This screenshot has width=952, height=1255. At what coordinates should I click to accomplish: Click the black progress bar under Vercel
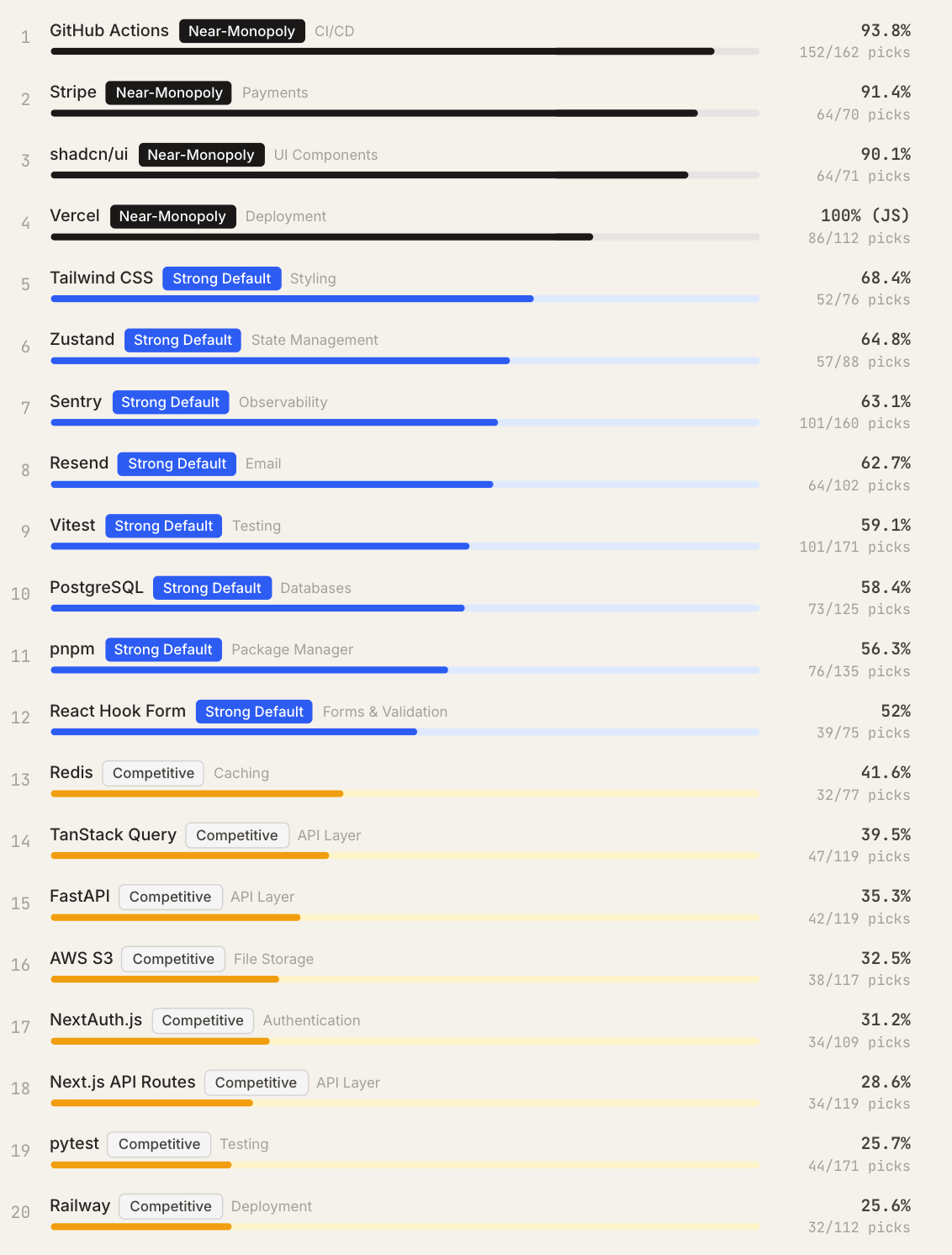pos(321,237)
